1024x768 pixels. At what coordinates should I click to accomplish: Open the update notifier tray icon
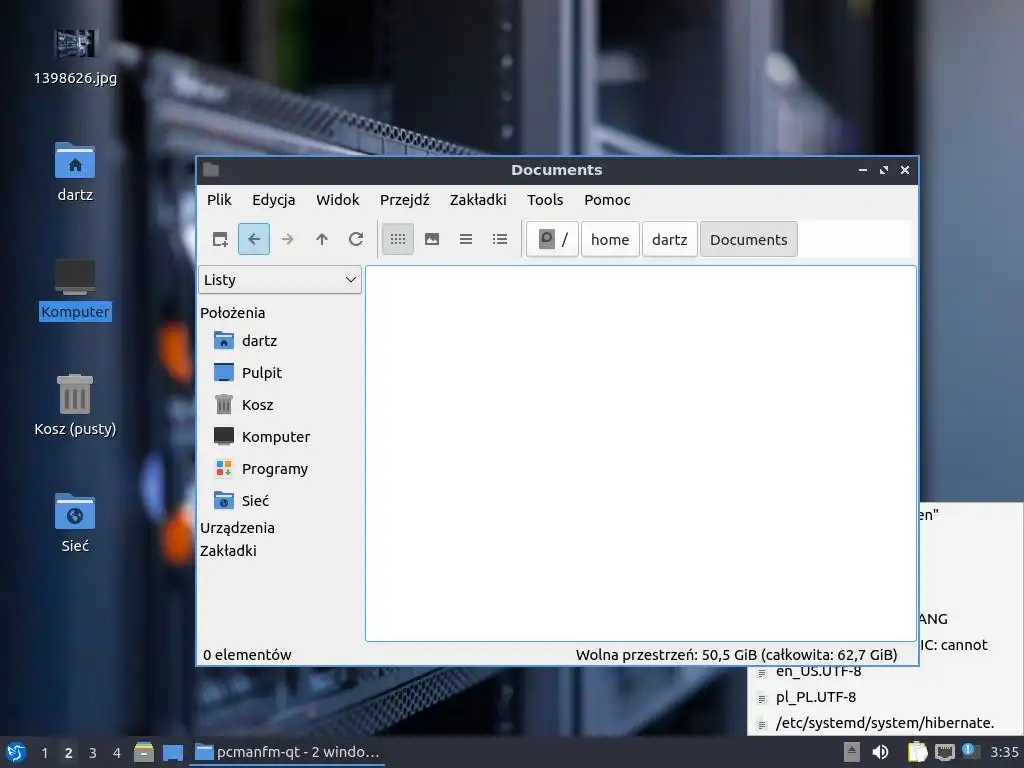[970, 751]
